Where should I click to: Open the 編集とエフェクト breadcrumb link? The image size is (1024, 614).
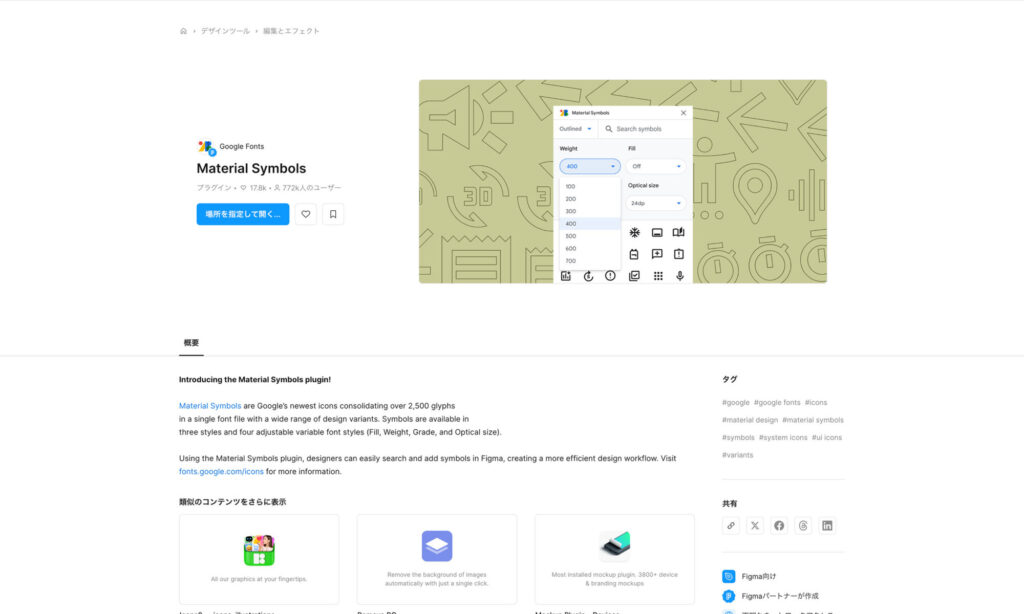coord(291,31)
